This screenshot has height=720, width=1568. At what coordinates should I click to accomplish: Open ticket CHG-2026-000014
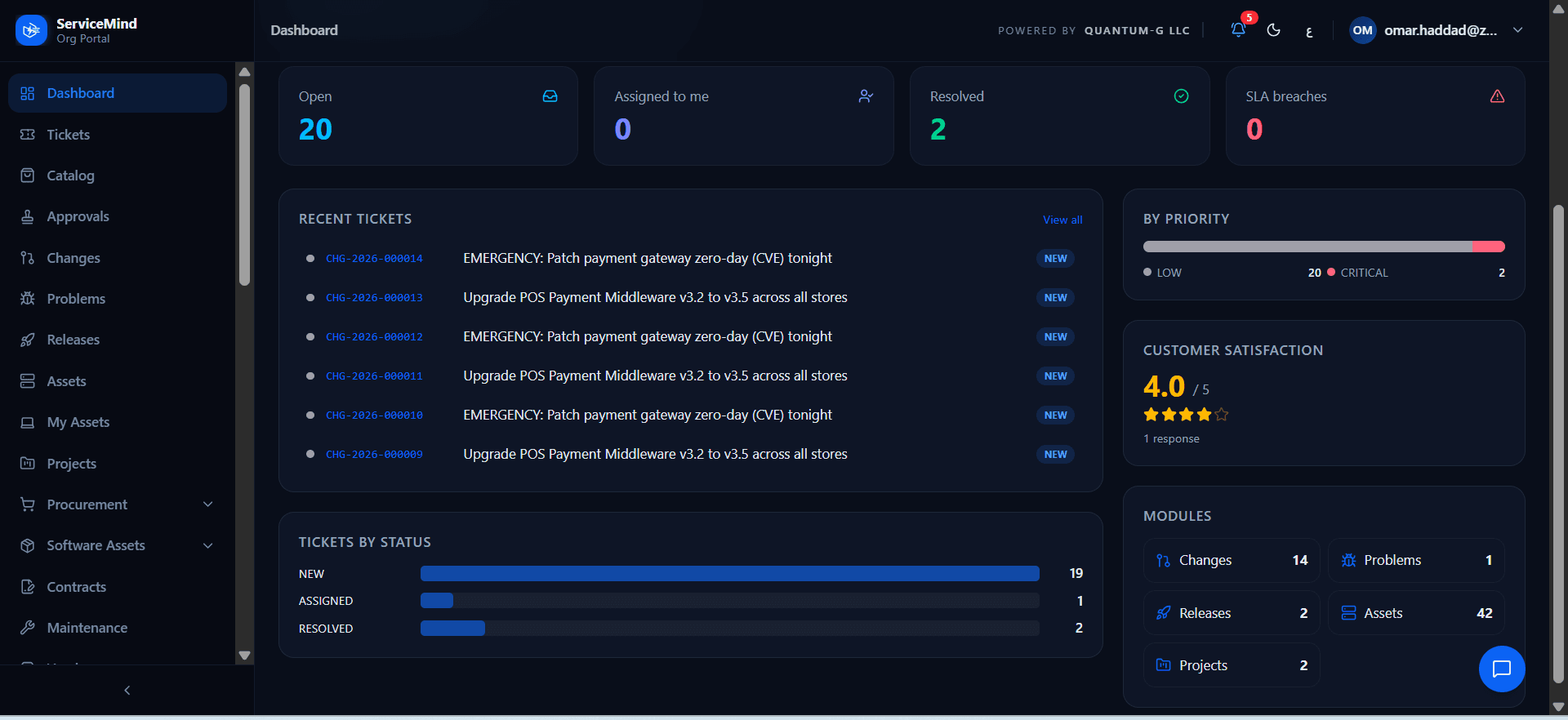coord(374,259)
